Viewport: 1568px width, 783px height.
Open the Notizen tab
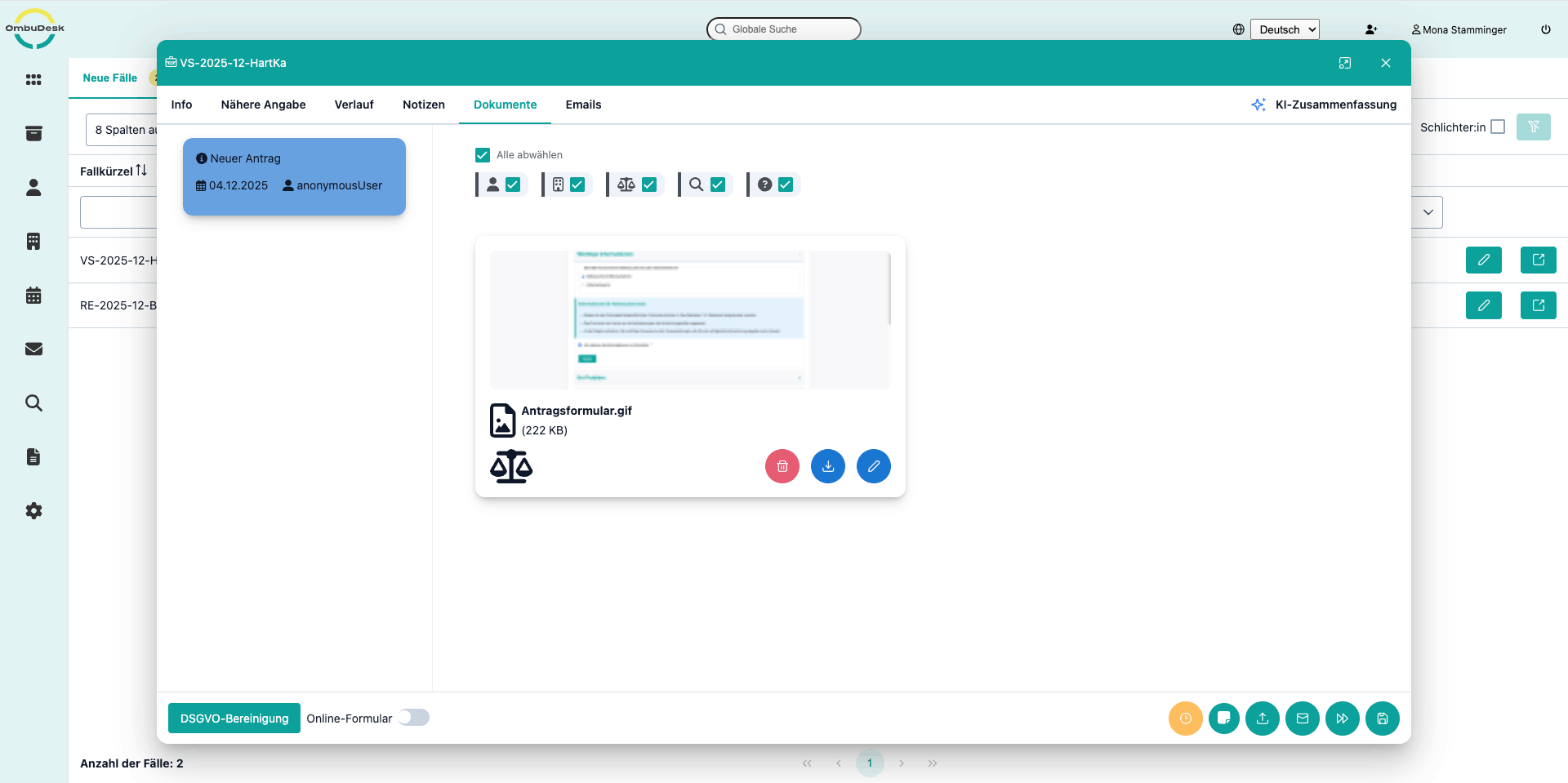(423, 105)
